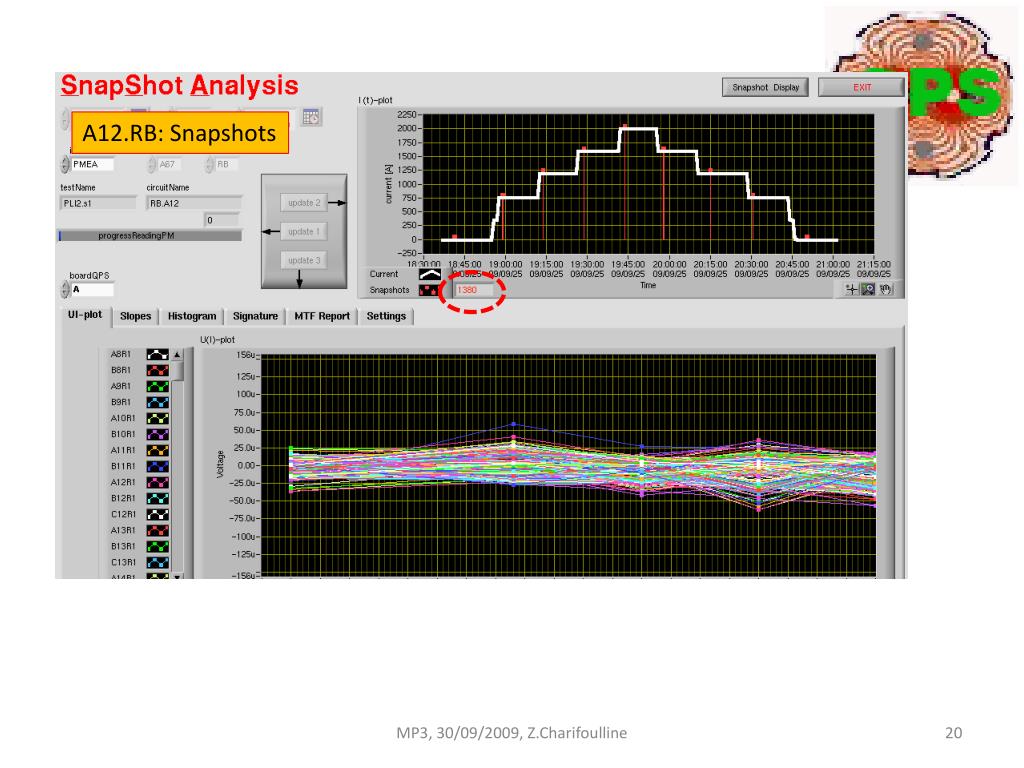Click the A10R1 plot legend icon
The width and height of the screenshot is (1024, 768).
157,418
